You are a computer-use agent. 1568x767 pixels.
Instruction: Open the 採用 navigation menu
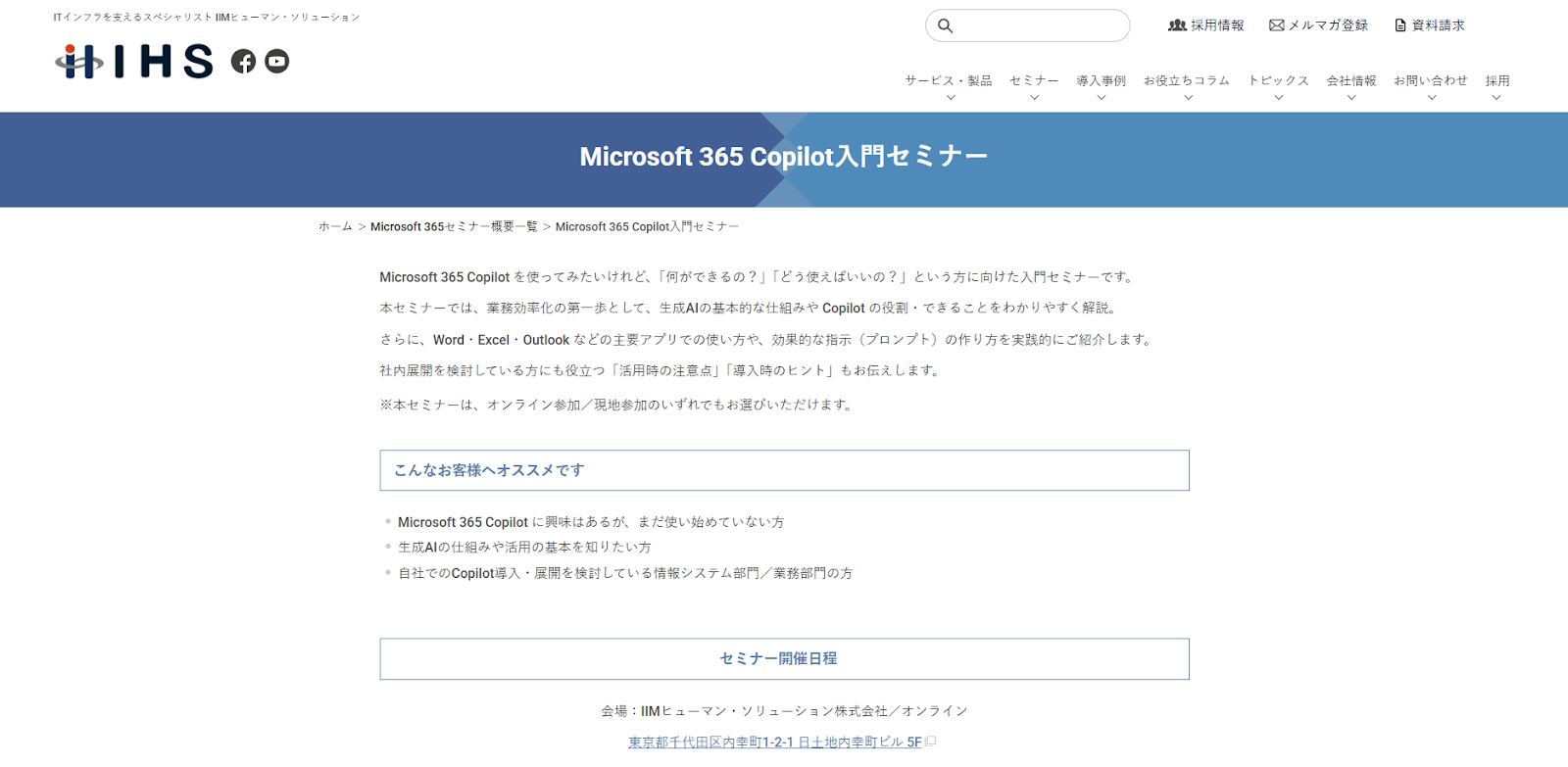point(1496,80)
